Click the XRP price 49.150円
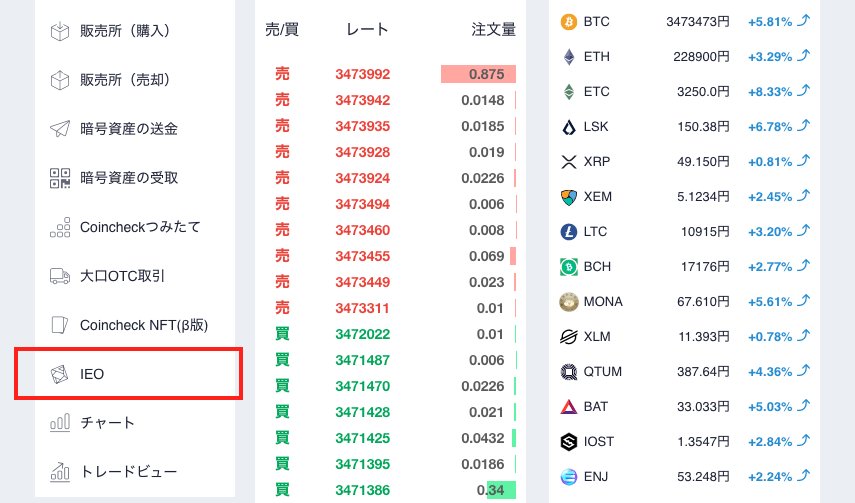Image resolution: width=855 pixels, height=503 pixels. click(x=703, y=161)
